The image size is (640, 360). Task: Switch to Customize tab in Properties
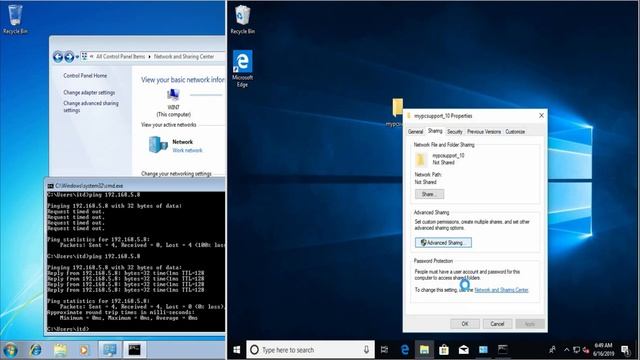point(515,132)
